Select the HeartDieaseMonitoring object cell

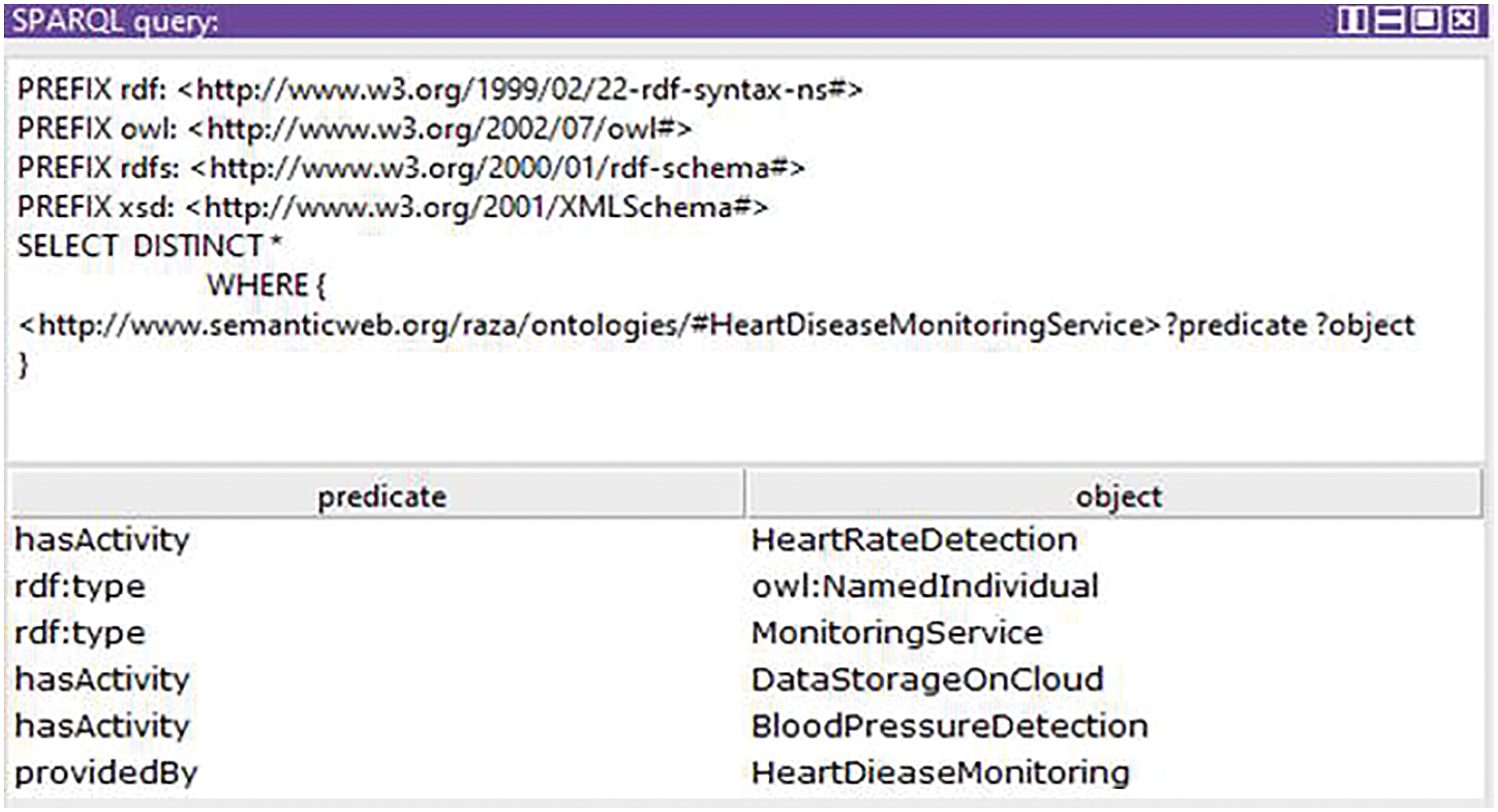point(940,773)
